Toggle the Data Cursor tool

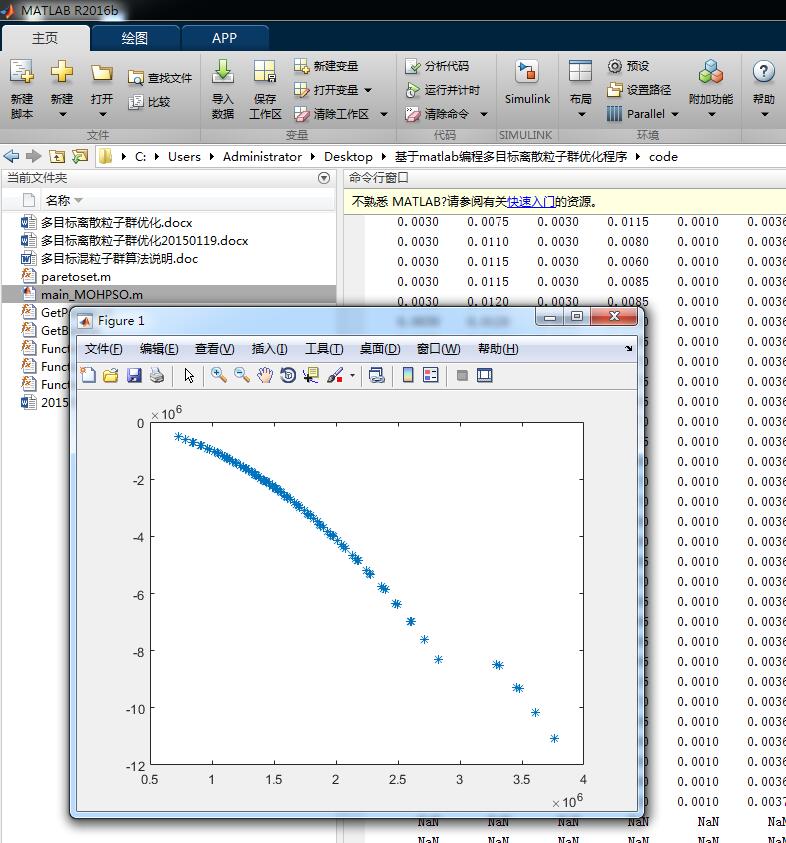pyautogui.click(x=310, y=375)
